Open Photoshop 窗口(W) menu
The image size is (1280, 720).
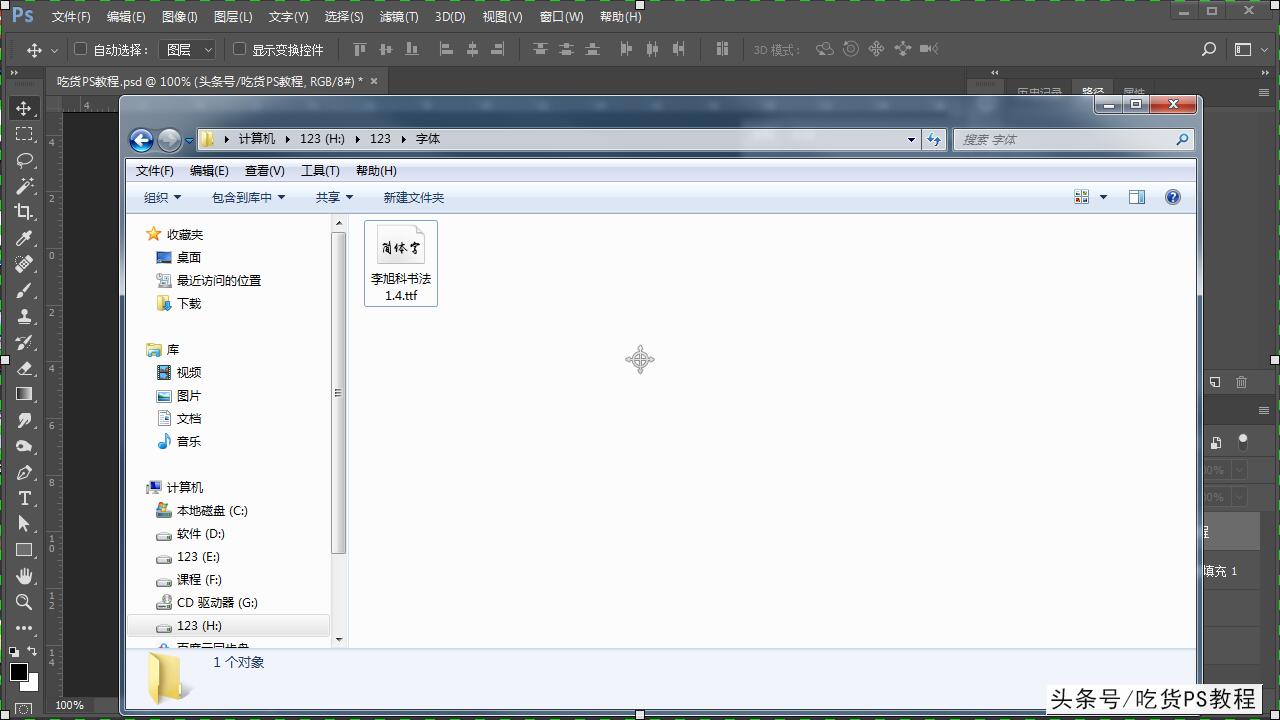coord(561,17)
